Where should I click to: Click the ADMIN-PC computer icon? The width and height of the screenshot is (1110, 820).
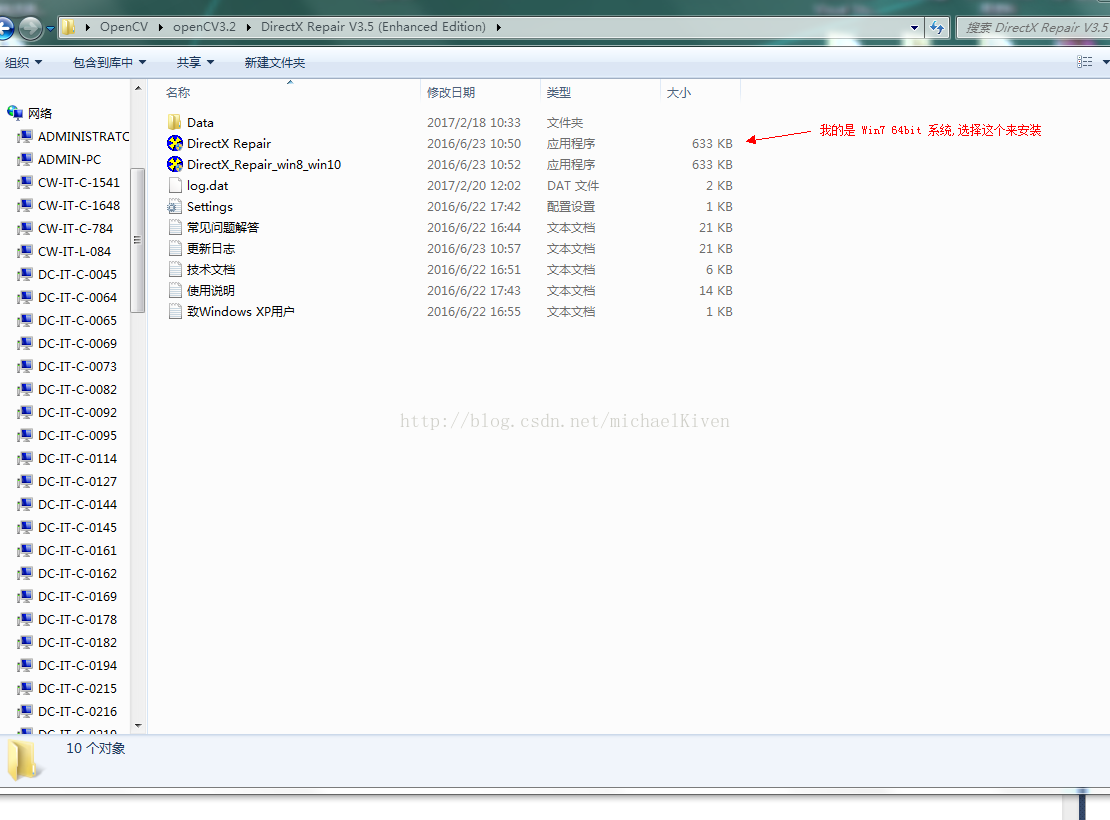pos(25,159)
